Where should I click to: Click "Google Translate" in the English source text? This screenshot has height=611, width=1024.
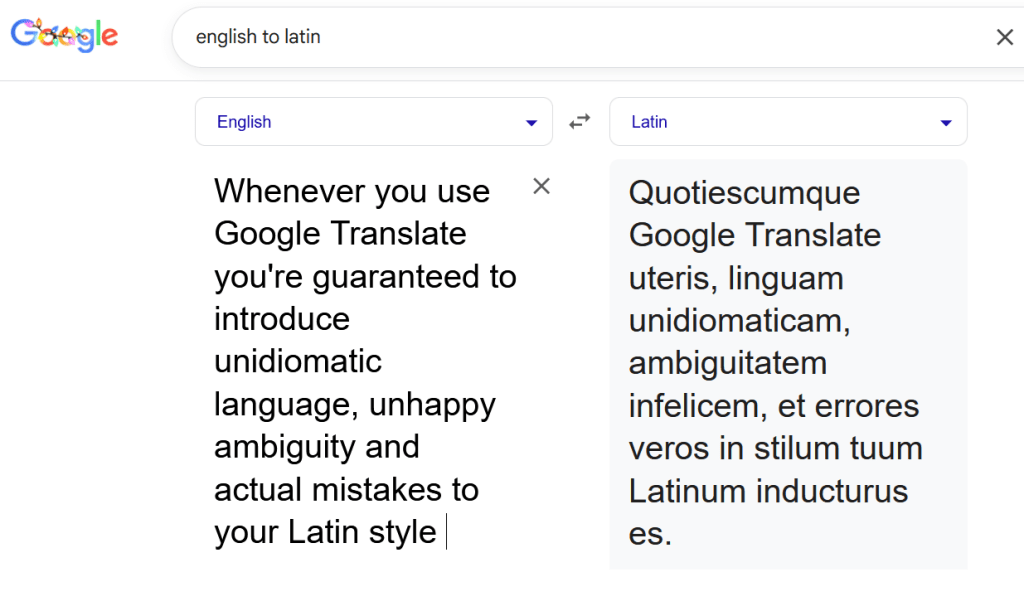[x=340, y=233]
